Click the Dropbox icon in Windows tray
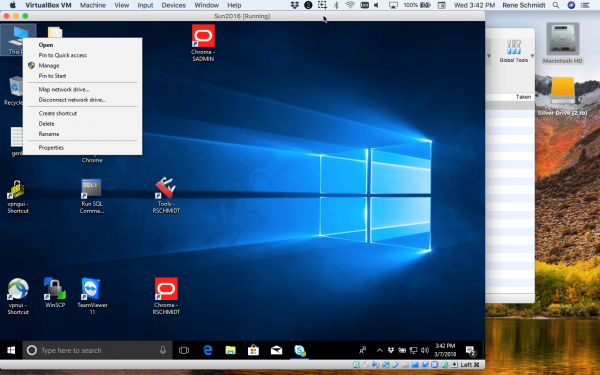 (391, 350)
